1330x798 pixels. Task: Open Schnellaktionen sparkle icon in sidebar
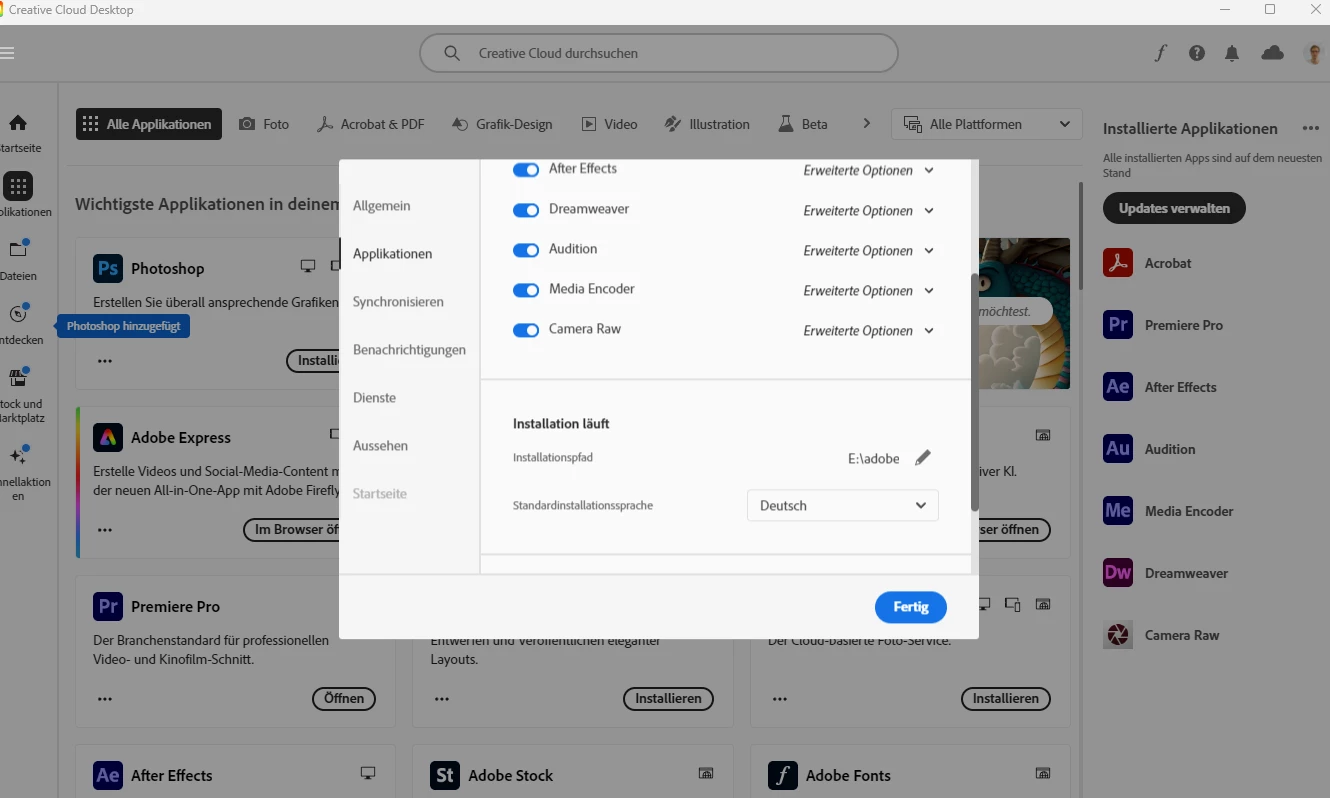18,456
